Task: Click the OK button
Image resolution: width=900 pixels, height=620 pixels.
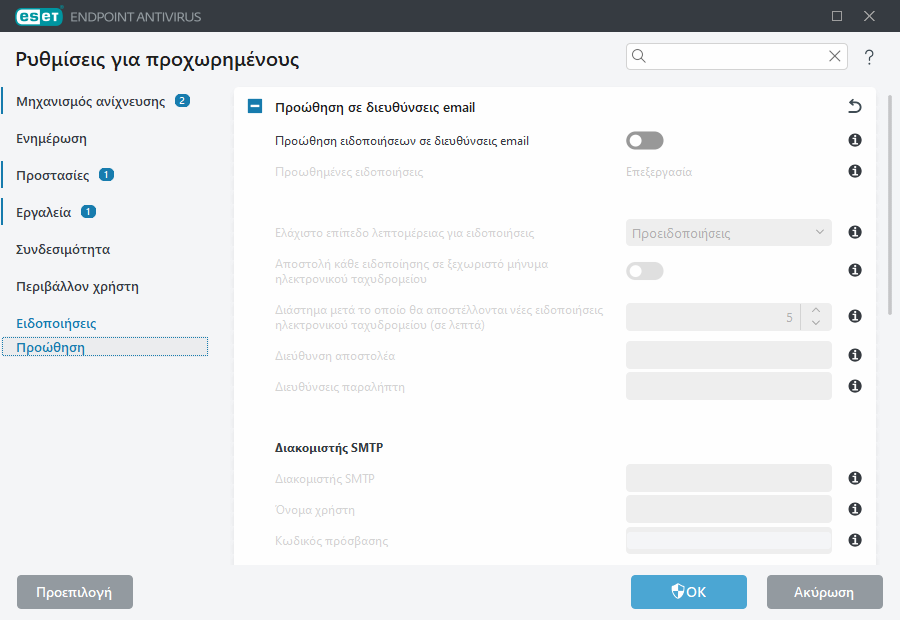Action: [689, 592]
